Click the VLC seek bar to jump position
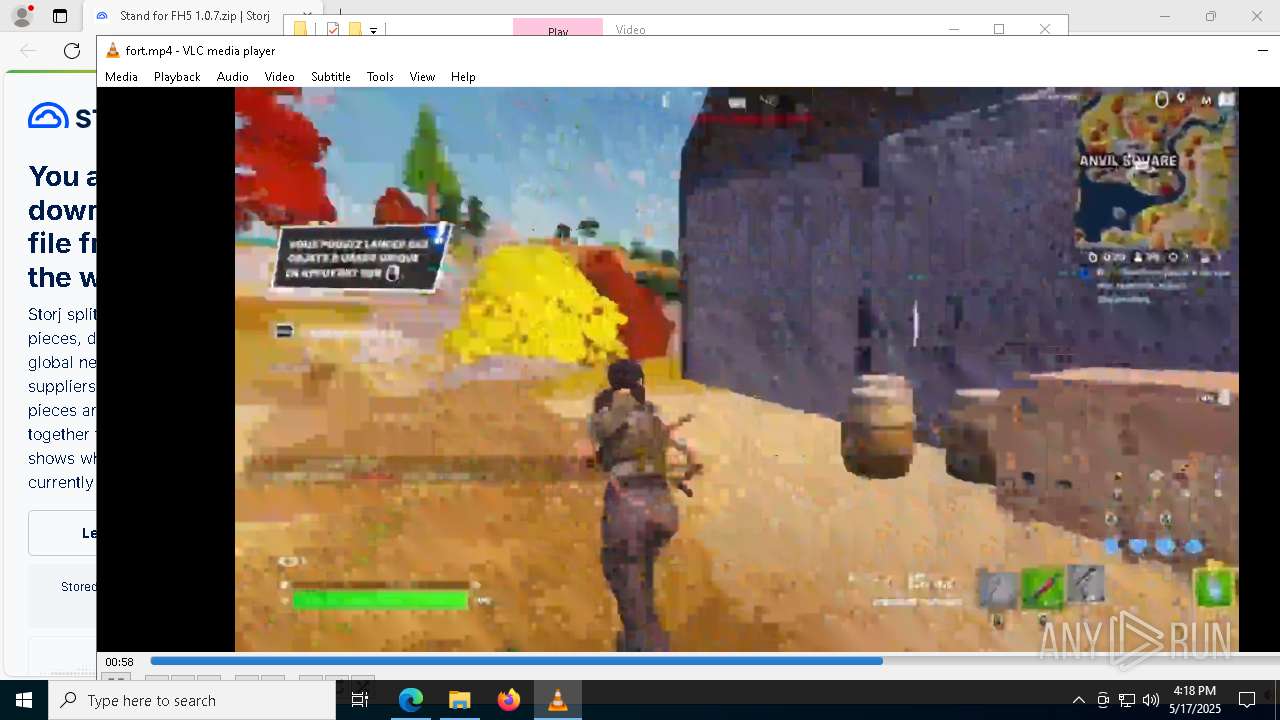 coord(715,661)
